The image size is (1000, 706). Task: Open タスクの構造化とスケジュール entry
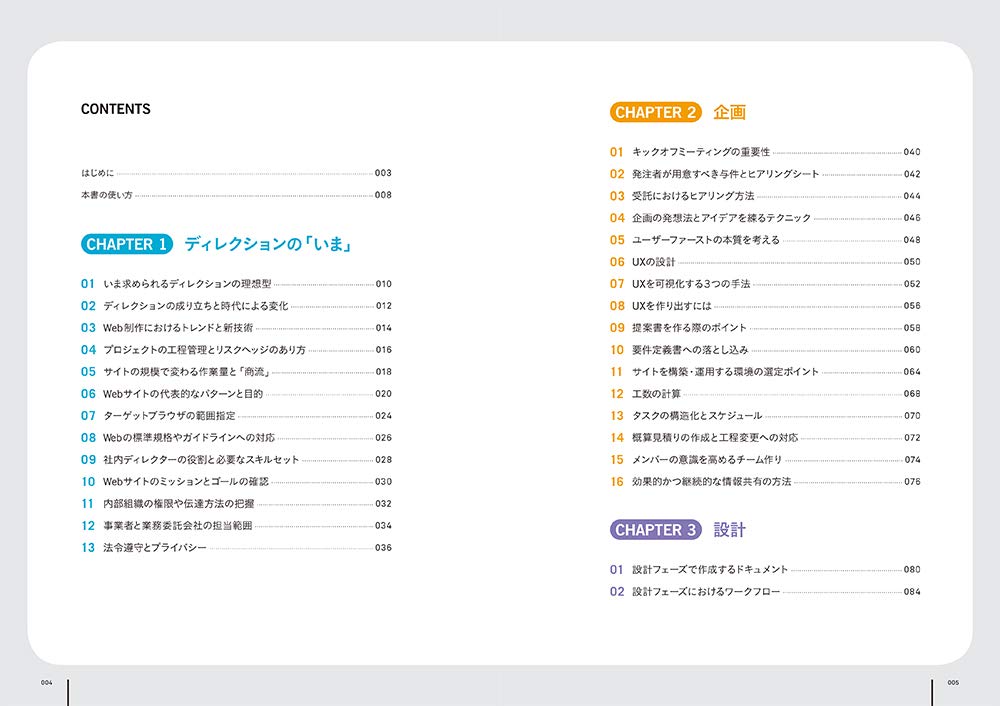click(765, 416)
